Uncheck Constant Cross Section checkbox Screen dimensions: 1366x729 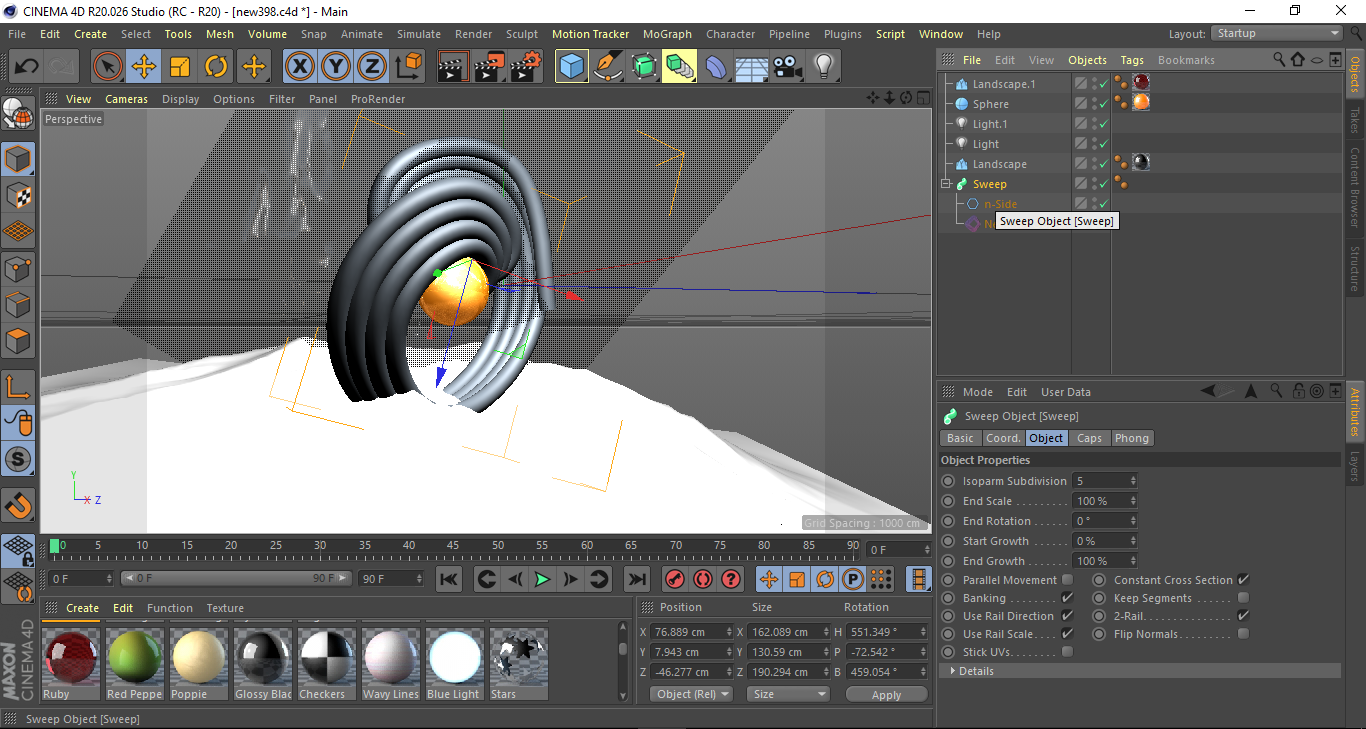click(x=1243, y=580)
